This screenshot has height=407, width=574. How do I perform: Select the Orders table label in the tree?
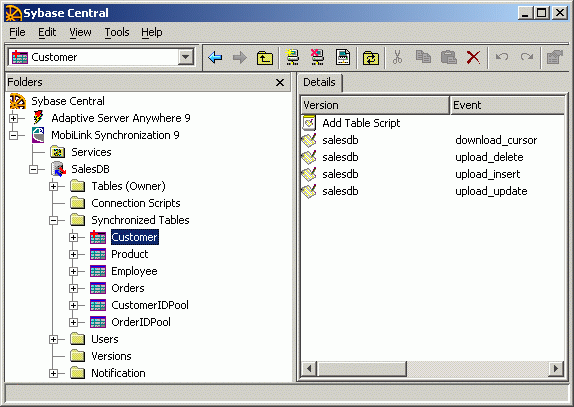point(128,288)
